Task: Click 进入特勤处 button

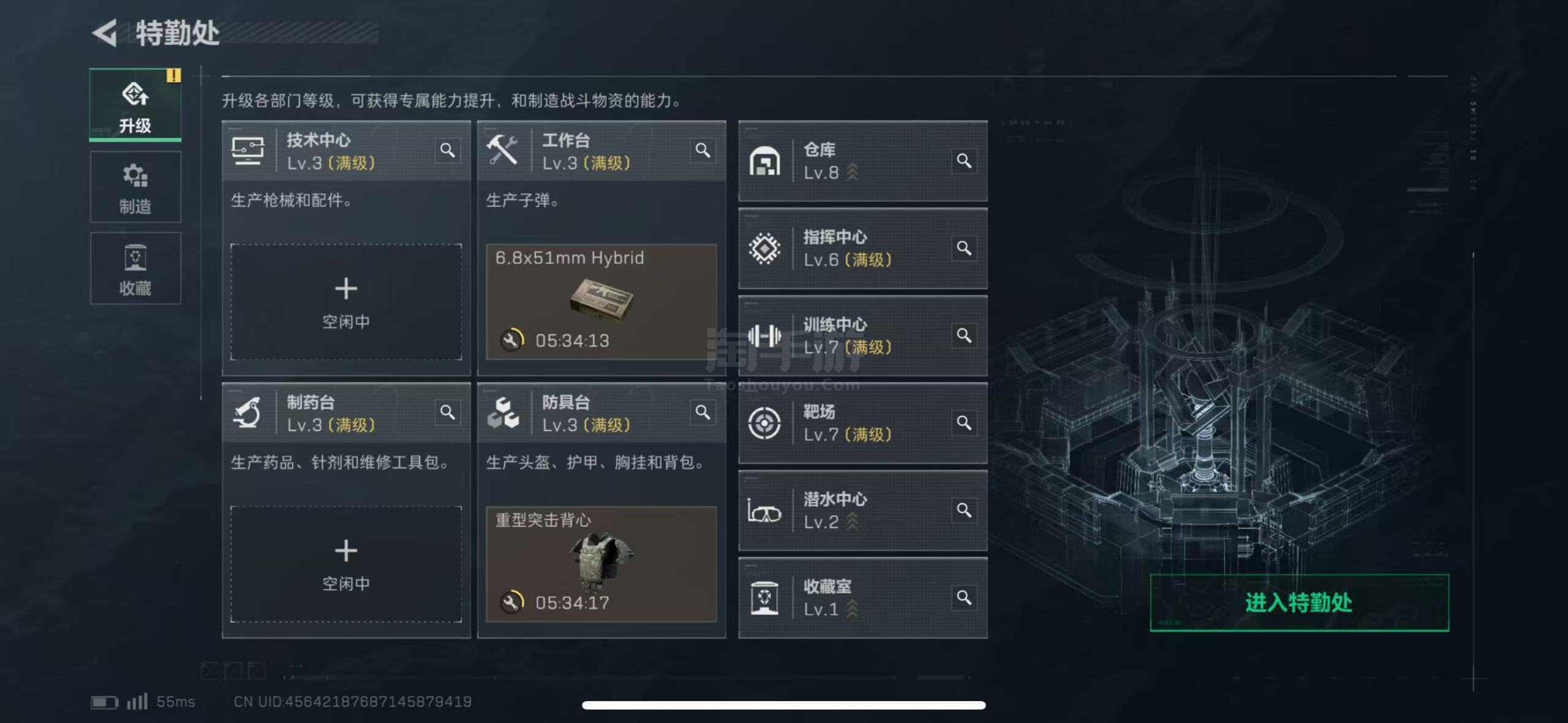Action: [x=1299, y=603]
